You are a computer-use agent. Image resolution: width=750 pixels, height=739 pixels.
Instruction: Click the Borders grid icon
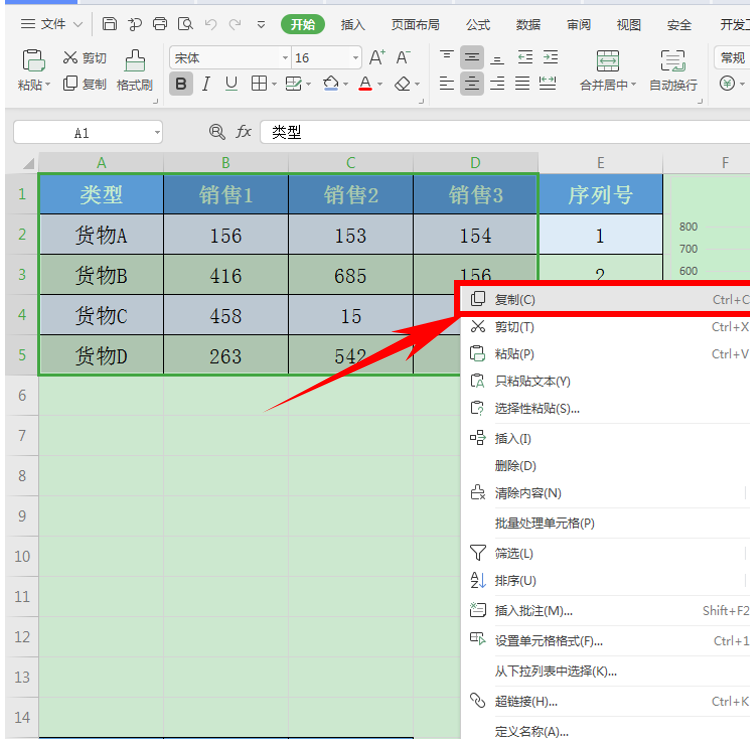pyautogui.click(x=259, y=84)
